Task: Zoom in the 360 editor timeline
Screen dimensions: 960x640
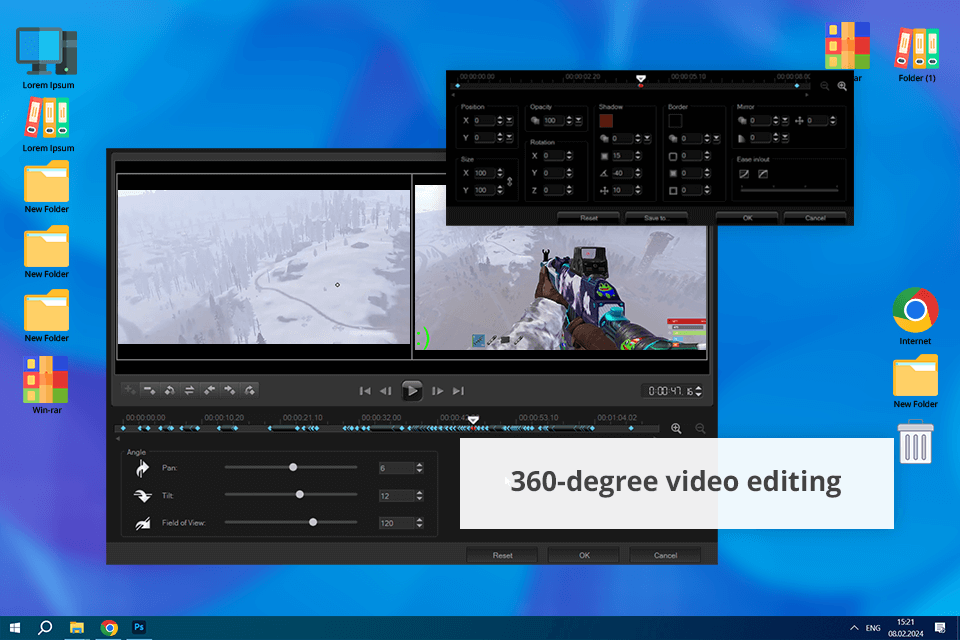Action: [x=676, y=428]
